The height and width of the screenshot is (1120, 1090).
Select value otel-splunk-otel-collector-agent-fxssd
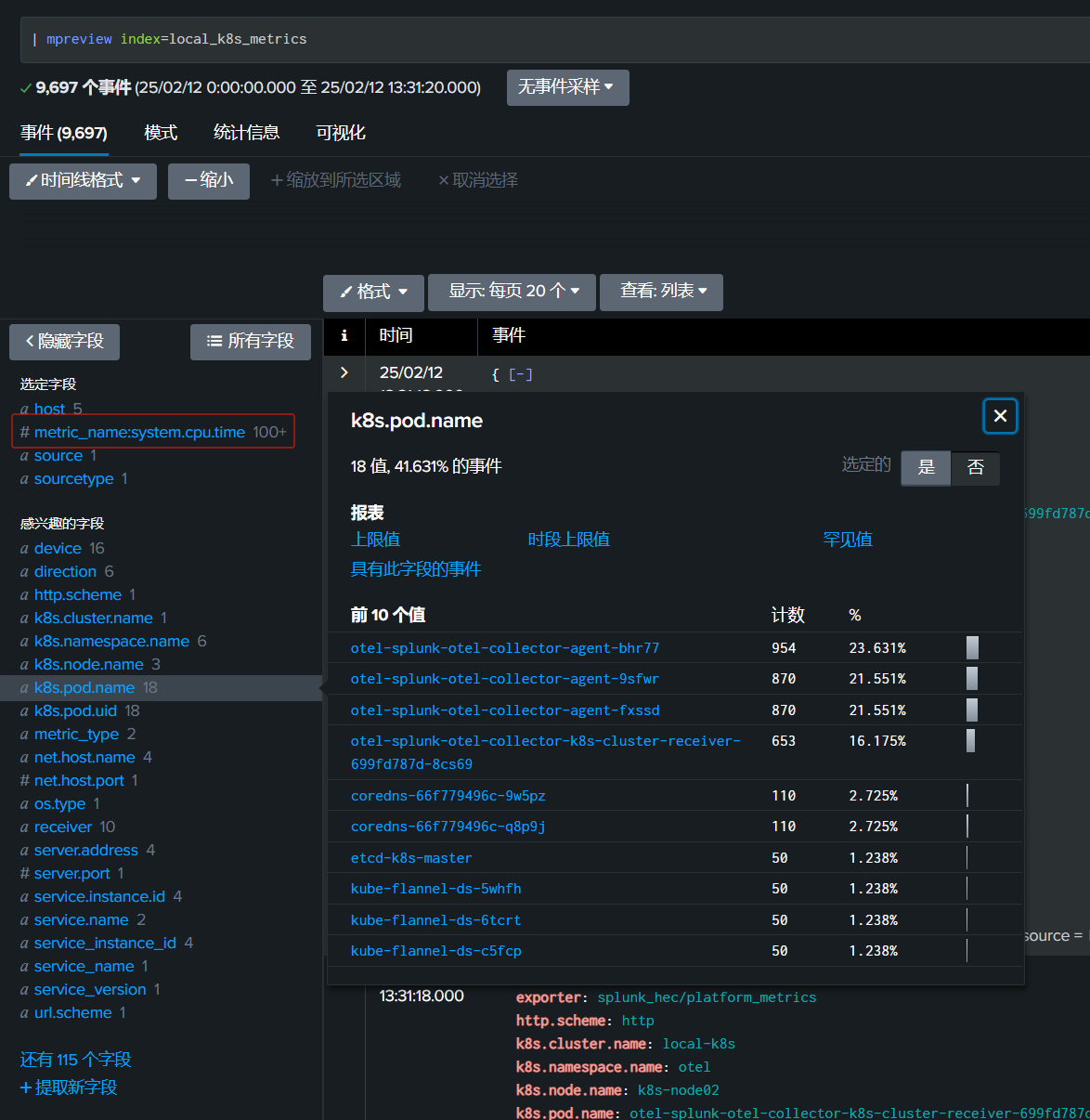[x=505, y=710]
